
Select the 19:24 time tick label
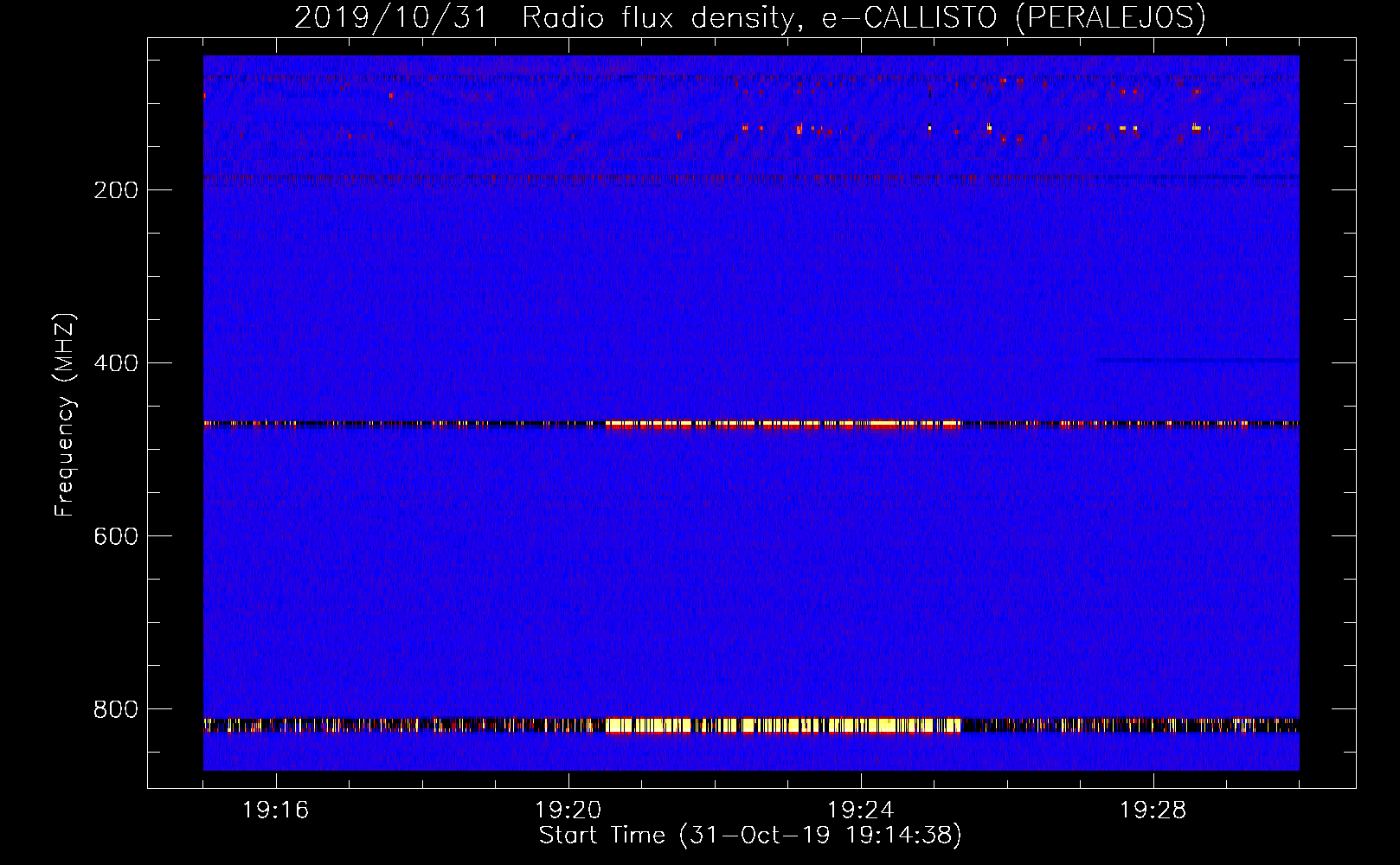[861, 811]
